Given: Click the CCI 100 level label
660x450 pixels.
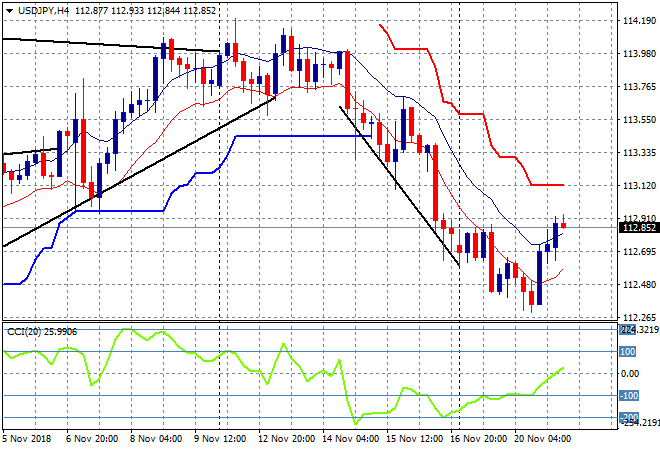Looking at the screenshot, I should point(627,351).
